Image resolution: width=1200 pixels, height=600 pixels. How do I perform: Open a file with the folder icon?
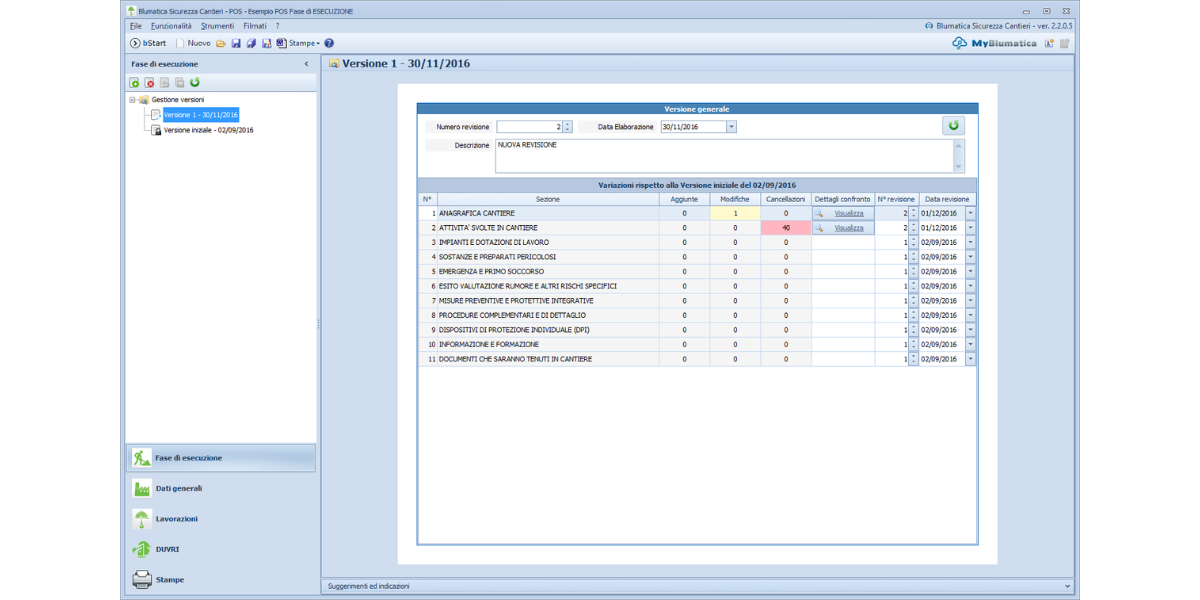click(x=221, y=43)
